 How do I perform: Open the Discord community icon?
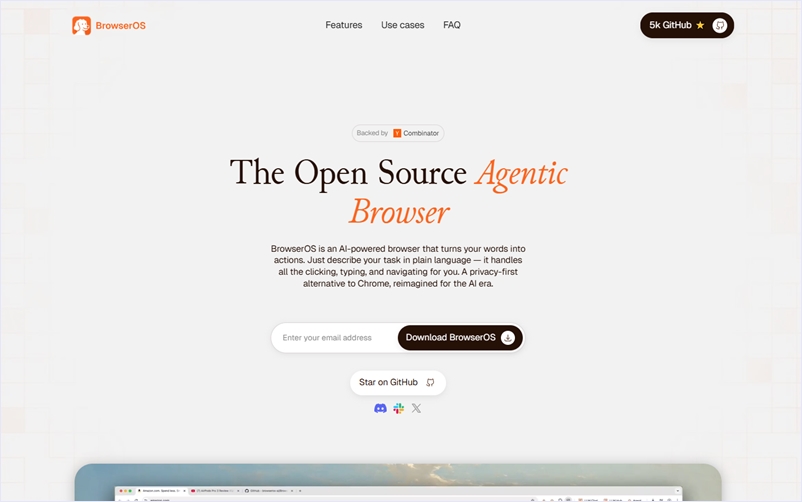[380, 408]
